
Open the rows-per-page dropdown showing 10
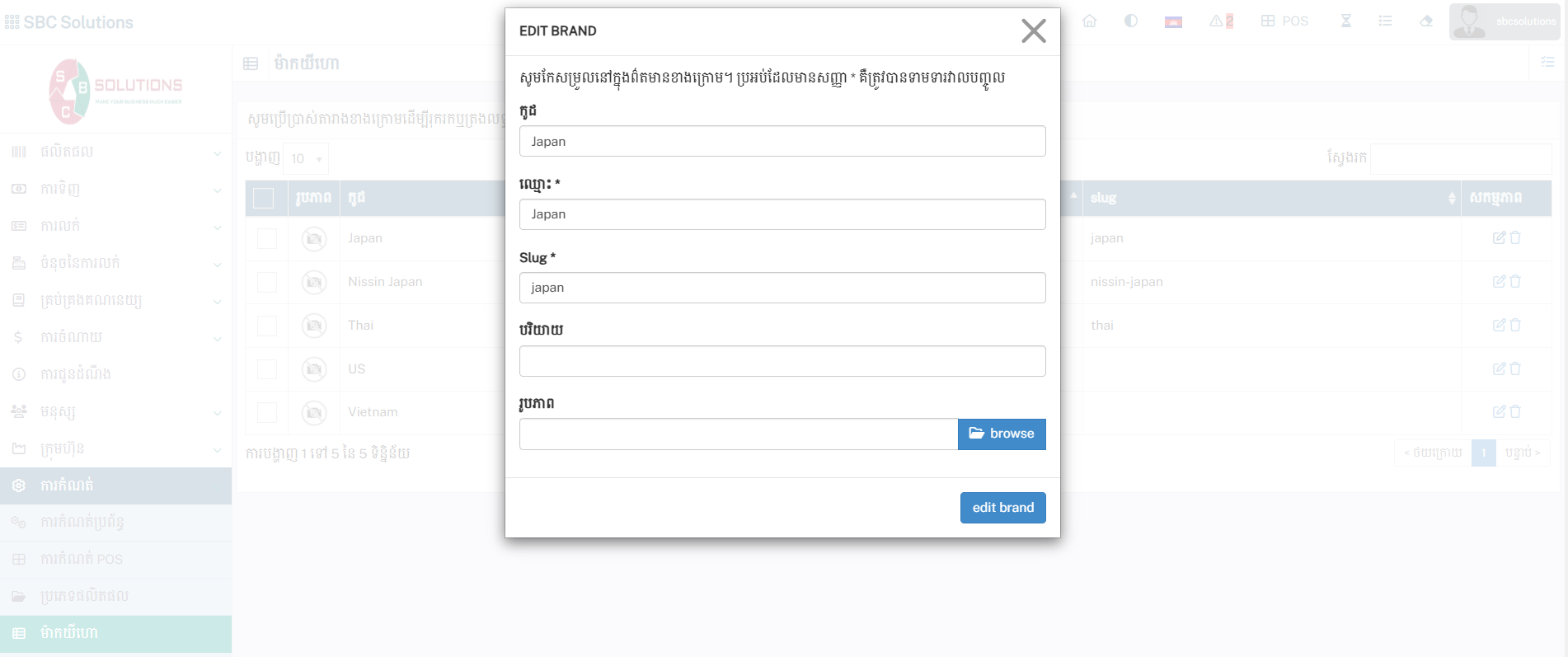pyautogui.click(x=305, y=158)
